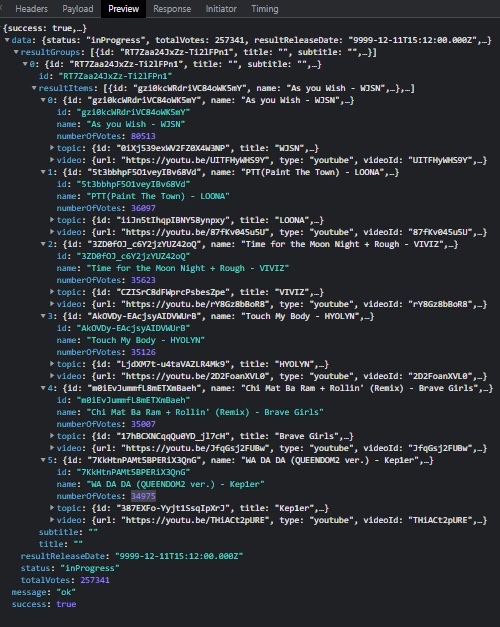Expand the HYOLYN topic object
The image size is (500, 627).
(x=52, y=364)
